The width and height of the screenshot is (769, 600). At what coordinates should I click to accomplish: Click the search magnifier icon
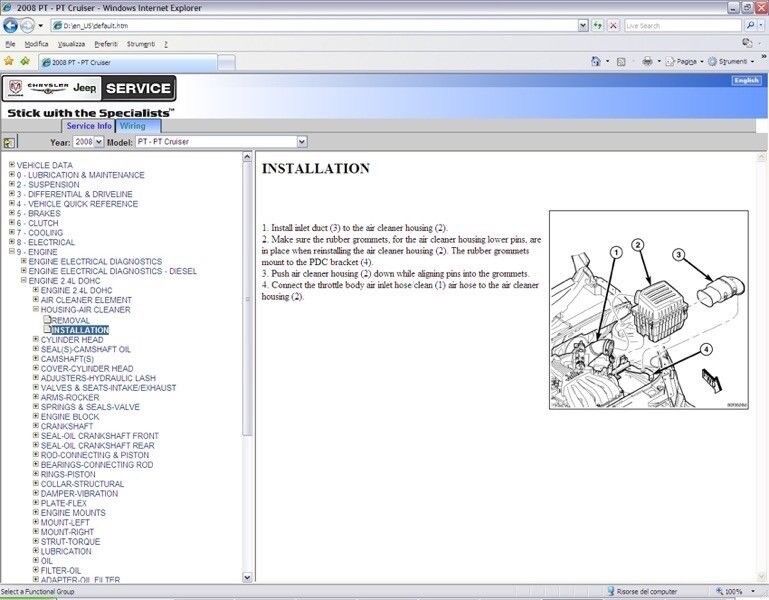[749, 26]
